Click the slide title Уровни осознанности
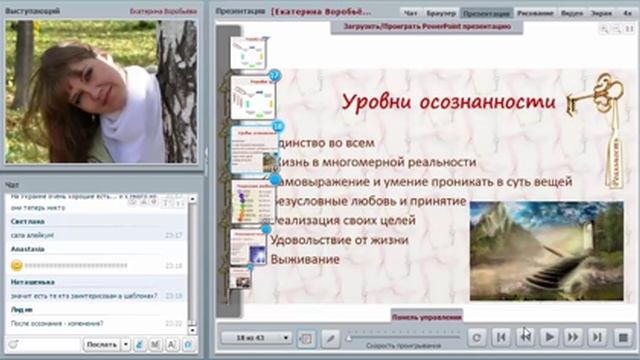This screenshot has height=360, width=640. pos(448,102)
